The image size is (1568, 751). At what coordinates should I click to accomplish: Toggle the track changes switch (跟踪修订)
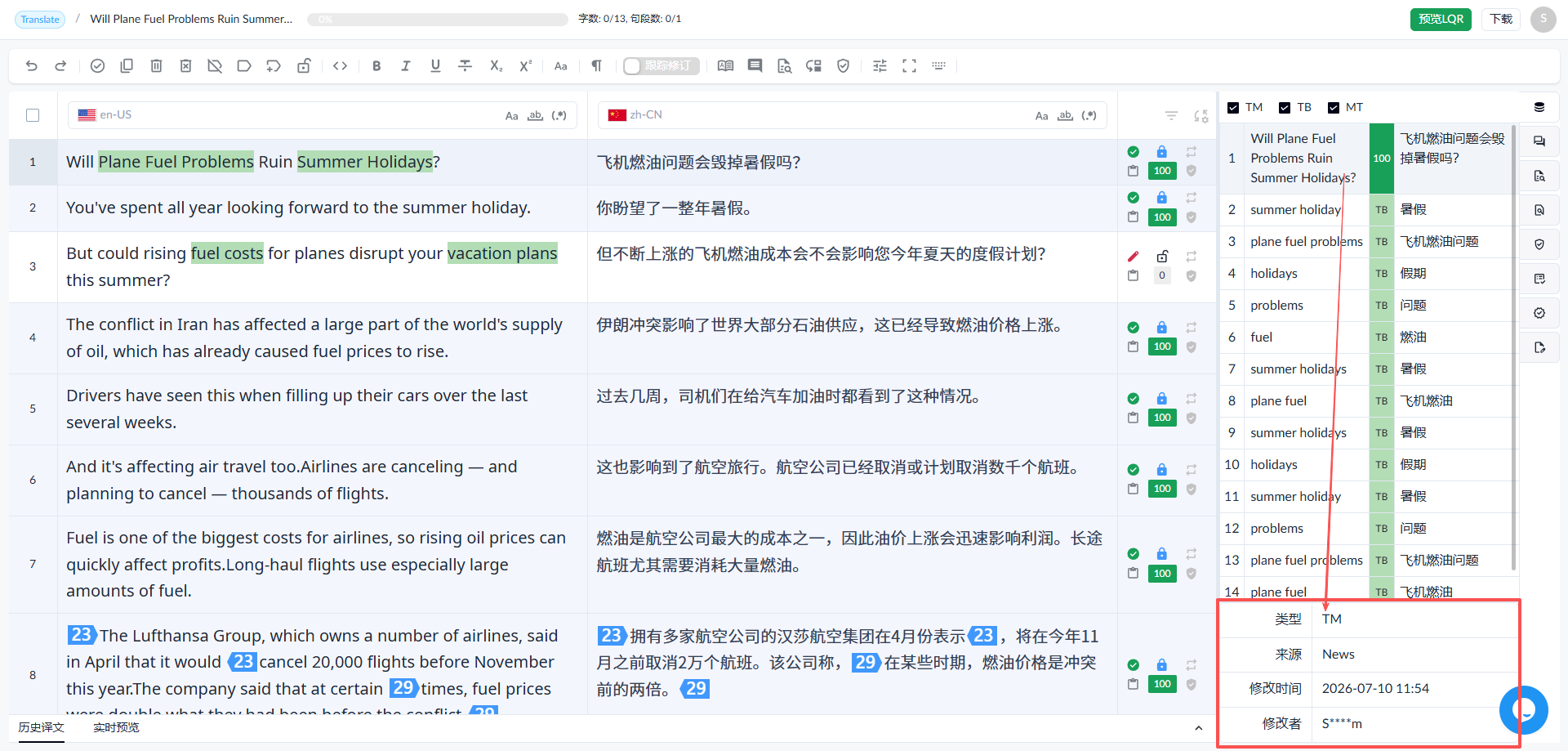pos(661,66)
